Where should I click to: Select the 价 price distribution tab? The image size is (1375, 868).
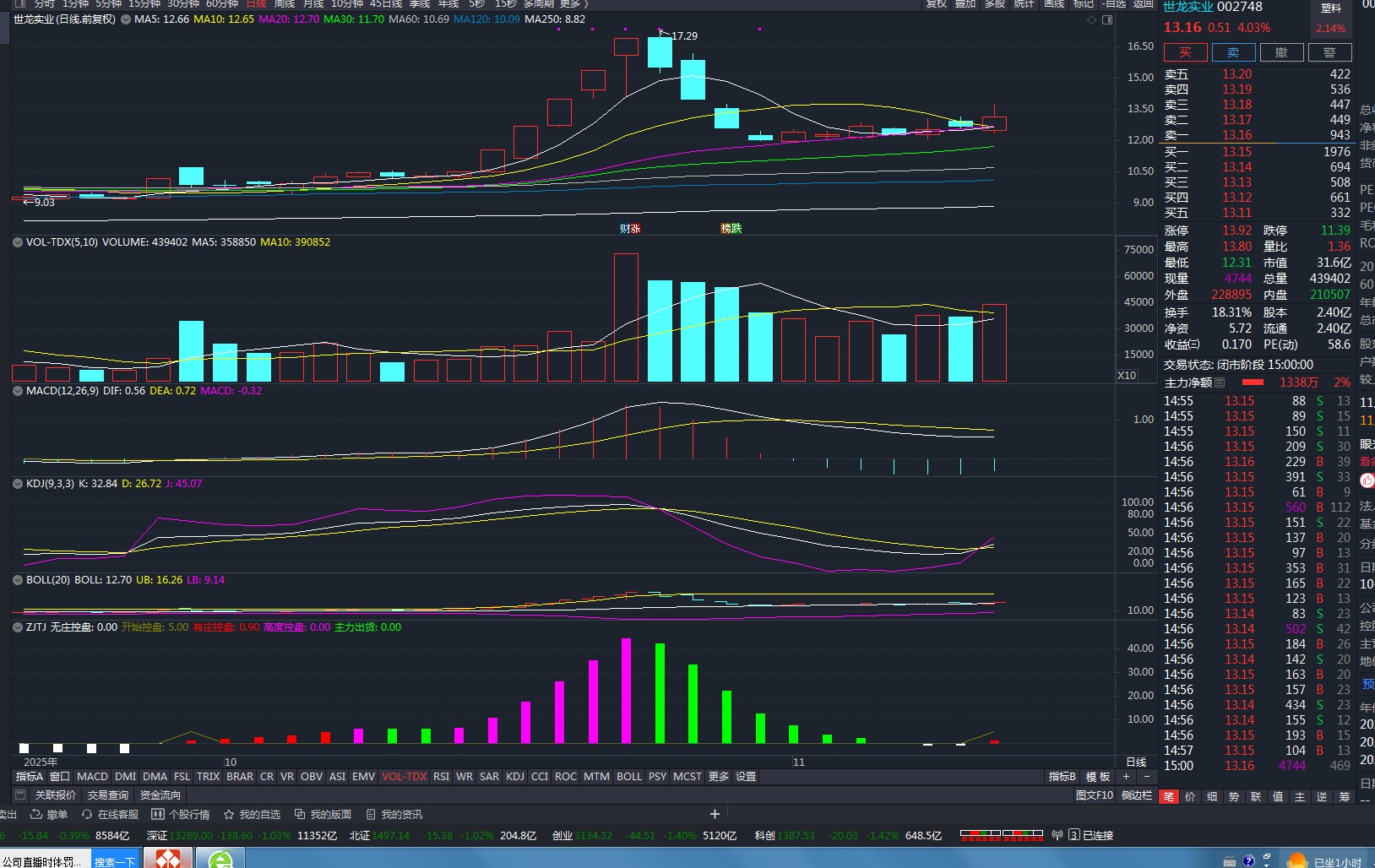click(1190, 796)
